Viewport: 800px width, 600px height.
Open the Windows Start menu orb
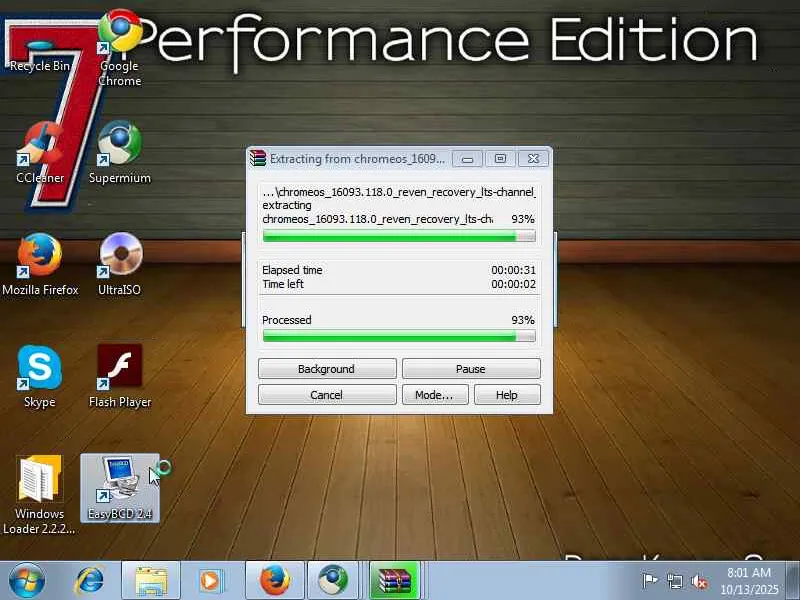(27, 581)
